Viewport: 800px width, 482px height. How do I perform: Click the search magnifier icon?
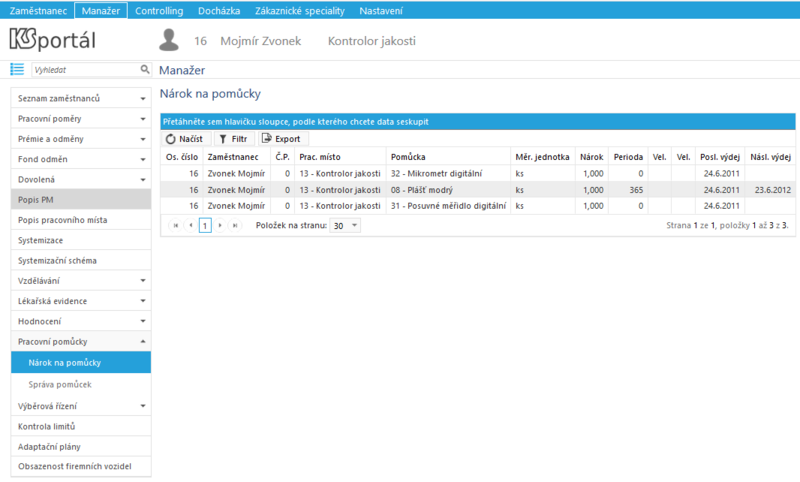(145, 69)
